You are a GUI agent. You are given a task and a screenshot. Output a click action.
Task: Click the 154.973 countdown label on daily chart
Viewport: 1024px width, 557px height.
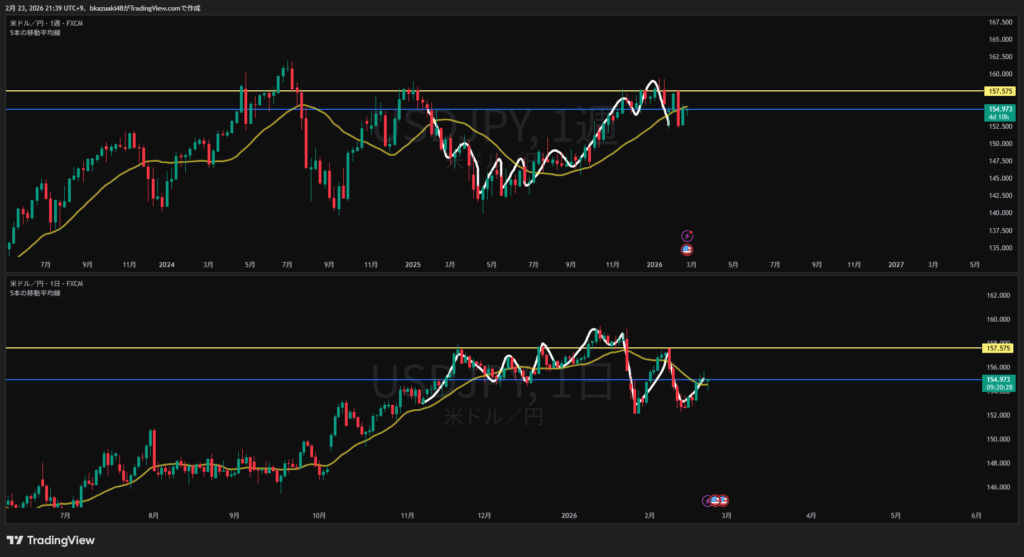point(998,383)
